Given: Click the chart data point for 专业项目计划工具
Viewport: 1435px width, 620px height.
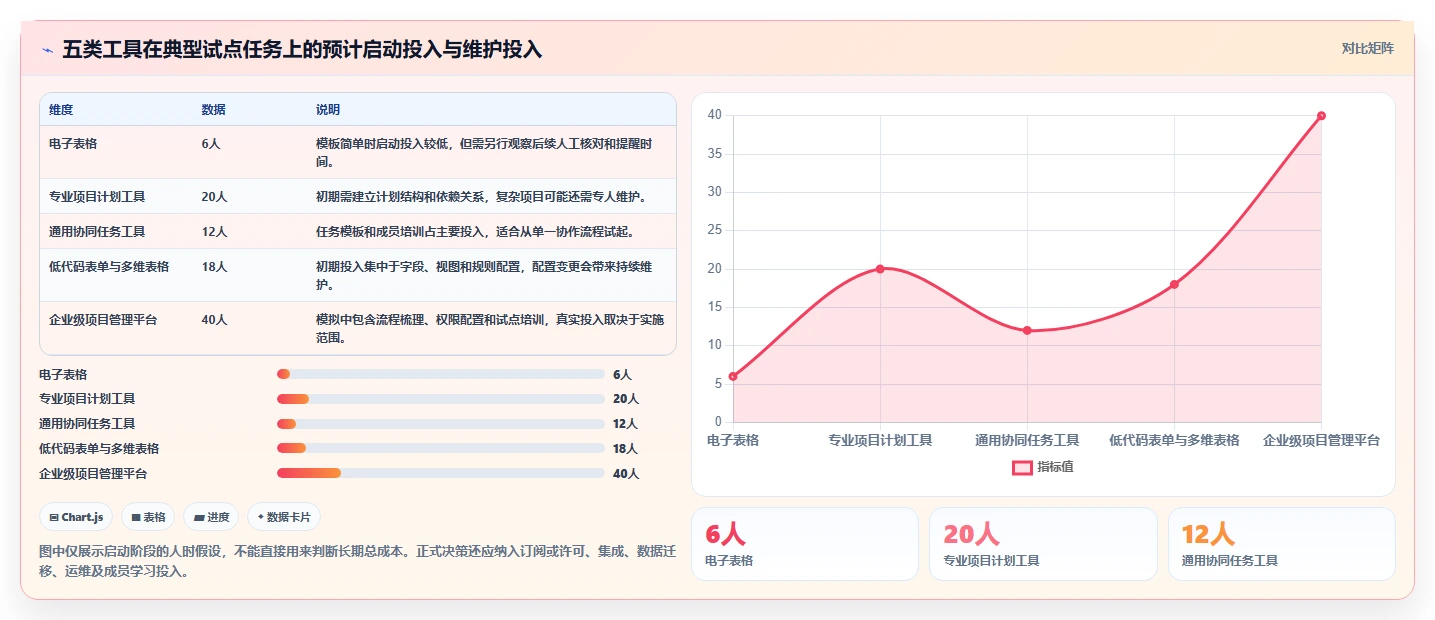Looking at the screenshot, I should point(880,268).
